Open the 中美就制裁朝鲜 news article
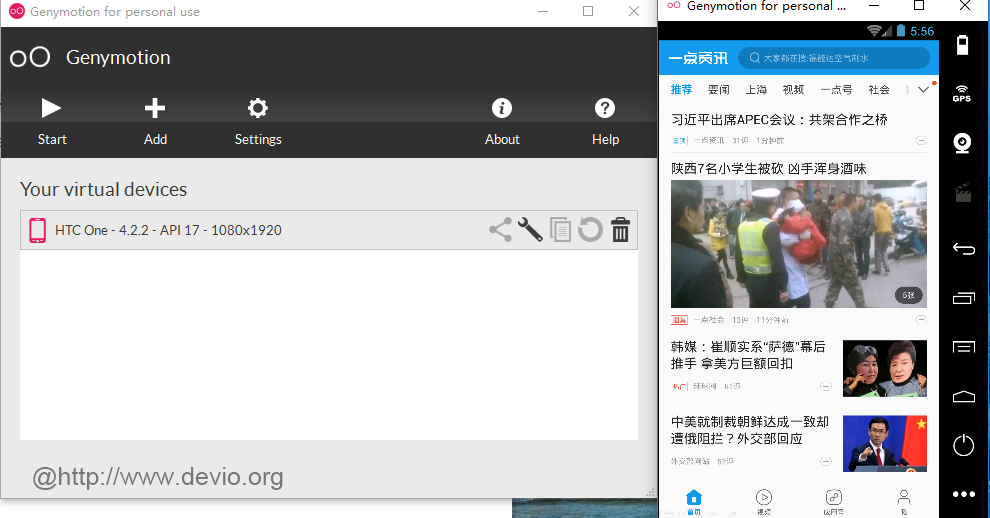The width and height of the screenshot is (990, 518). [x=749, y=430]
